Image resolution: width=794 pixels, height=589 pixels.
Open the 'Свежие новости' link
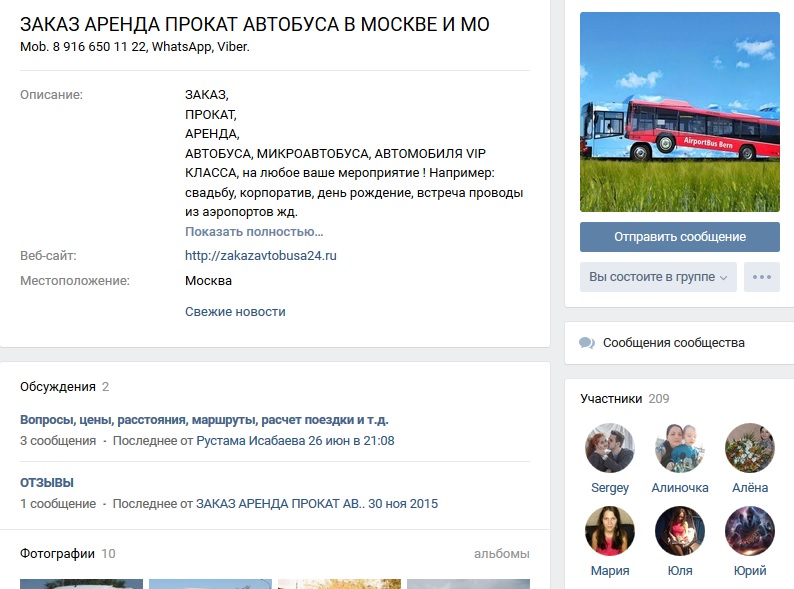tap(235, 312)
